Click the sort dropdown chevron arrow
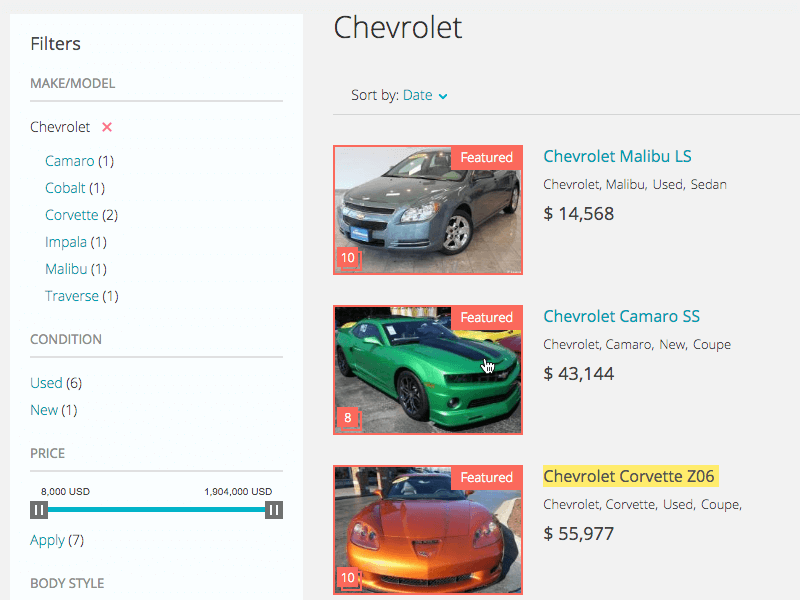The image size is (800, 600). [443, 96]
